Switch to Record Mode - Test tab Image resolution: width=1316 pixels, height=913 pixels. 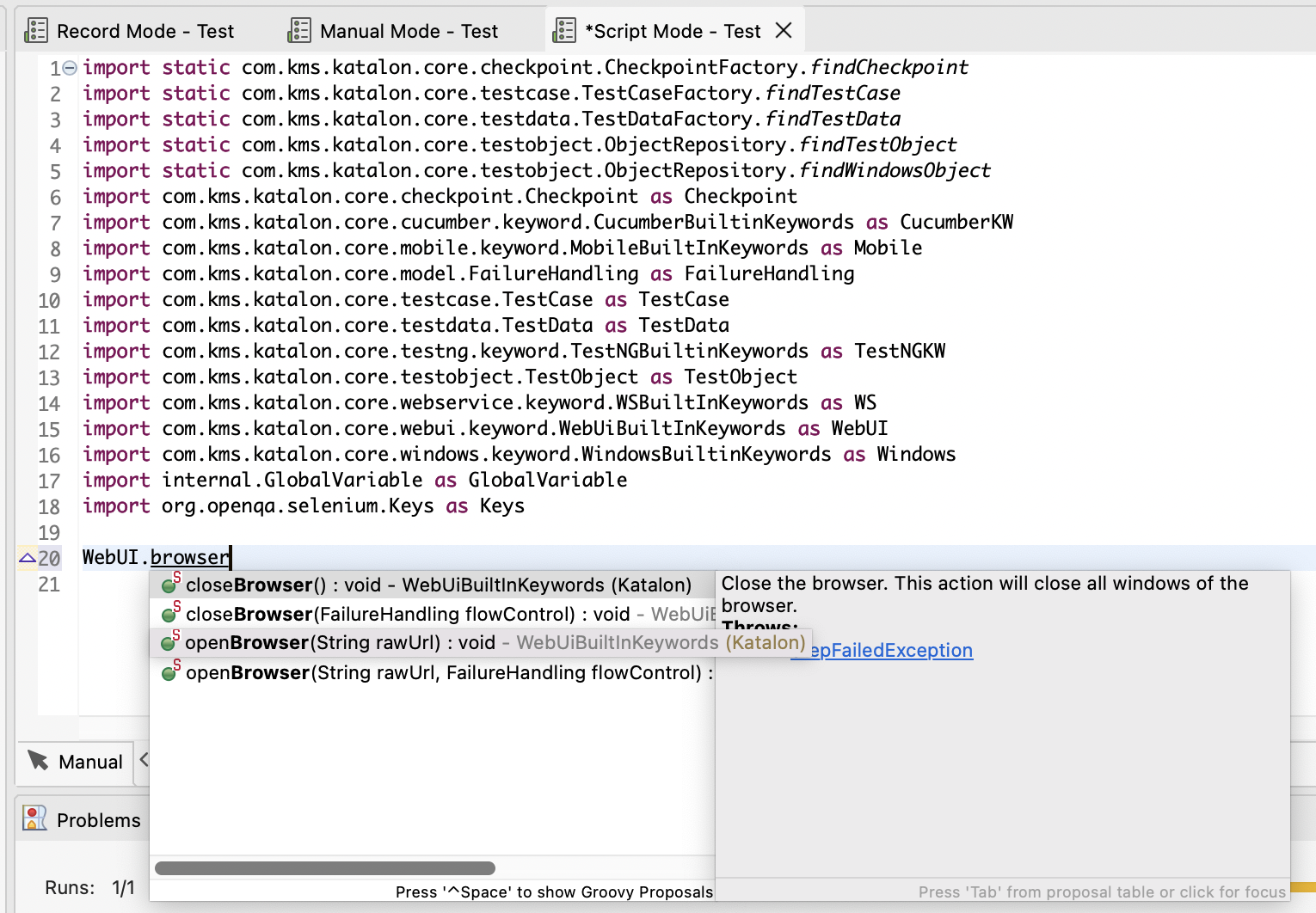(x=129, y=31)
